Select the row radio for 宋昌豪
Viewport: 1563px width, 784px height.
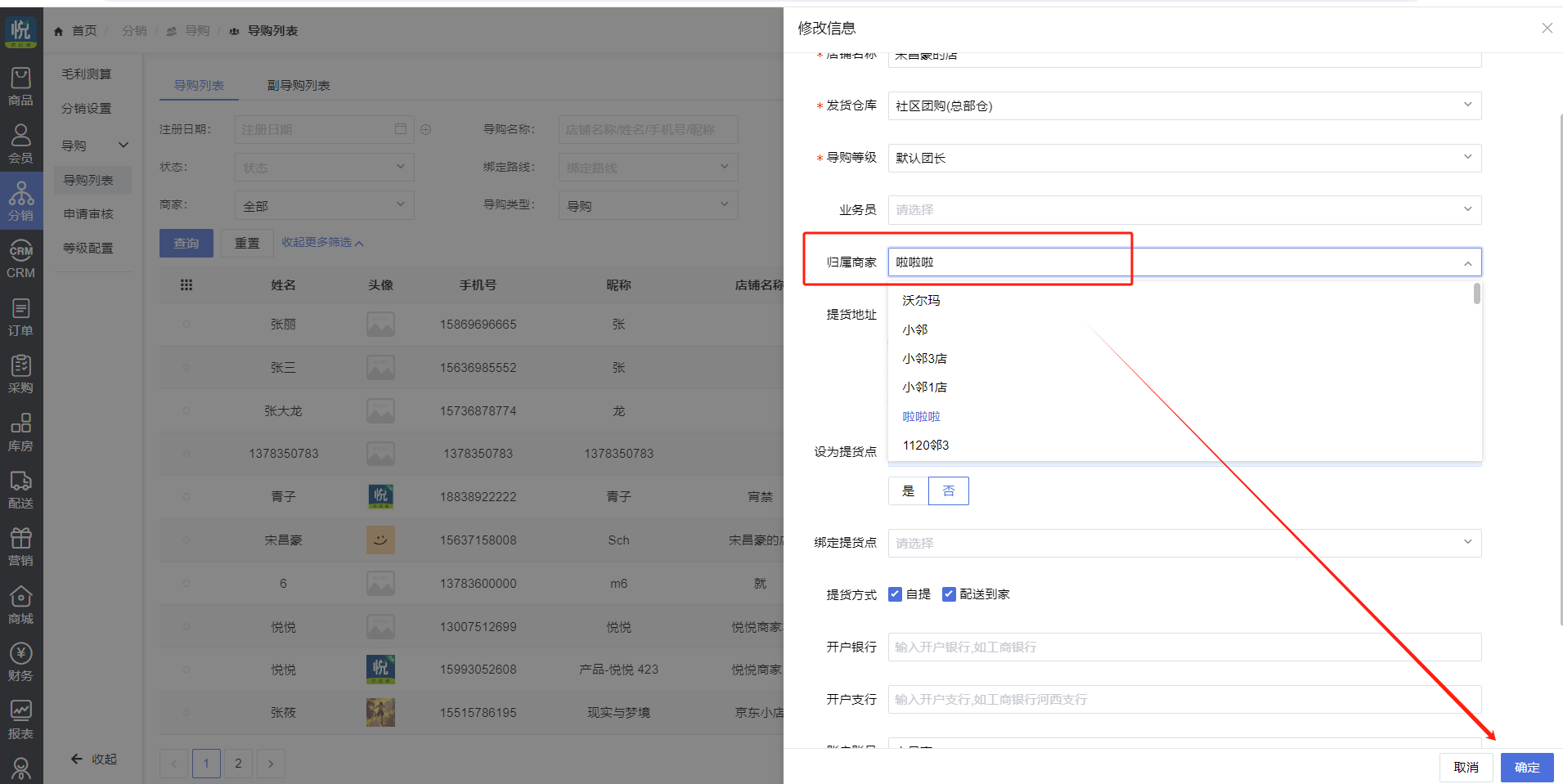[186, 540]
